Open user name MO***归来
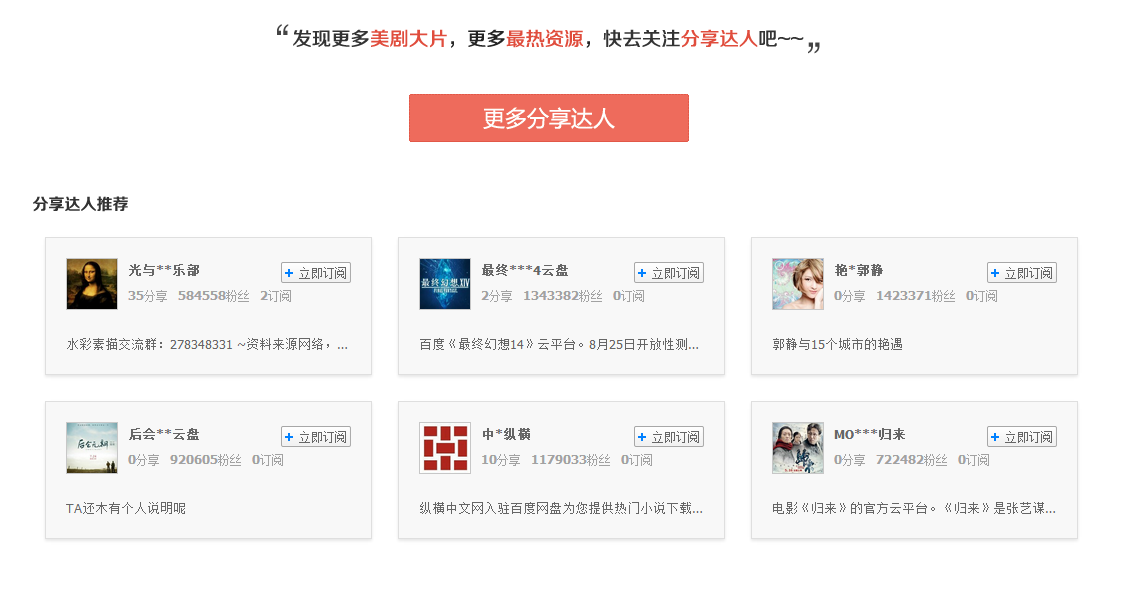1137x592 pixels. [x=869, y=435]
